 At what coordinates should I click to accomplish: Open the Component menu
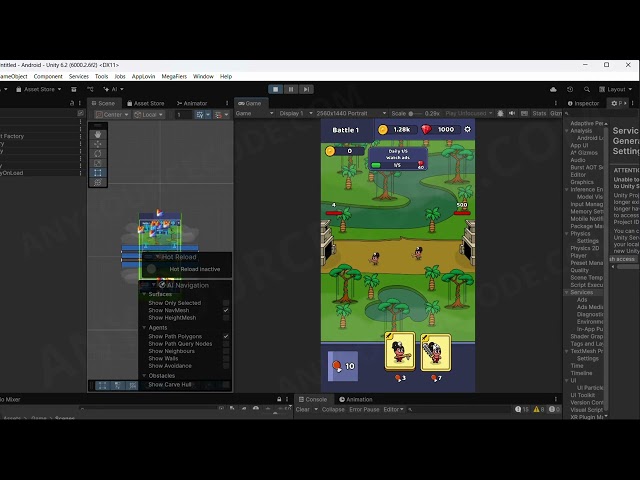[x=48, y=76]
